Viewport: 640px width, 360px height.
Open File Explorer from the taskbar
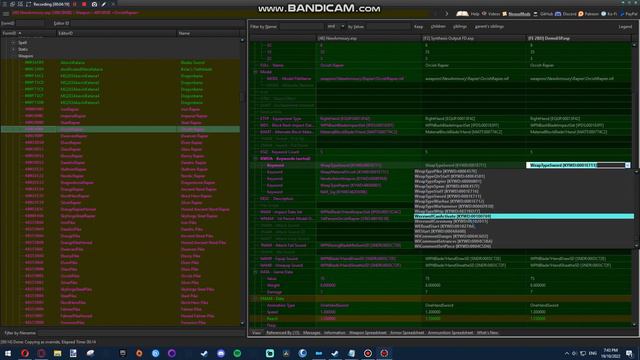point(58,353)
